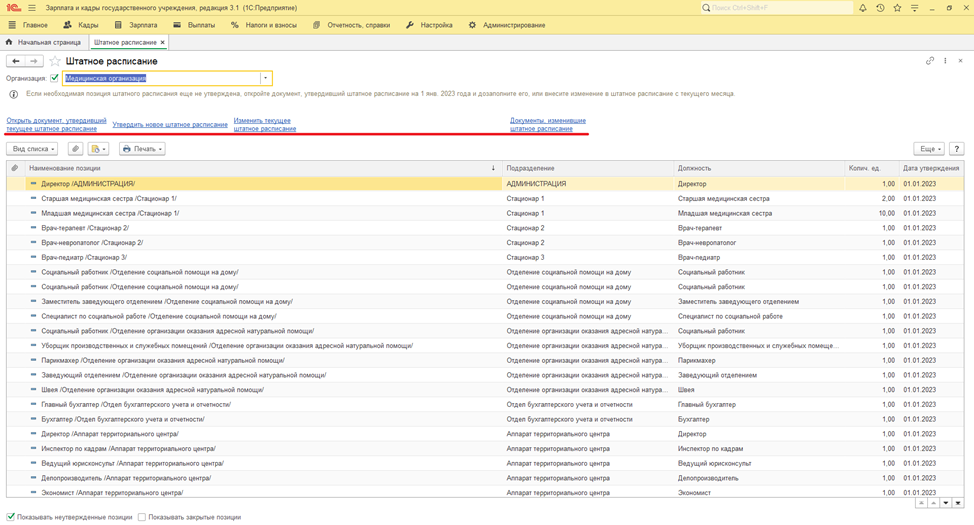Select row Старшая медицинская сестра /Стационар 1/
The width and height of the screenshot is (974, 525).
click(x=485, y=199)
